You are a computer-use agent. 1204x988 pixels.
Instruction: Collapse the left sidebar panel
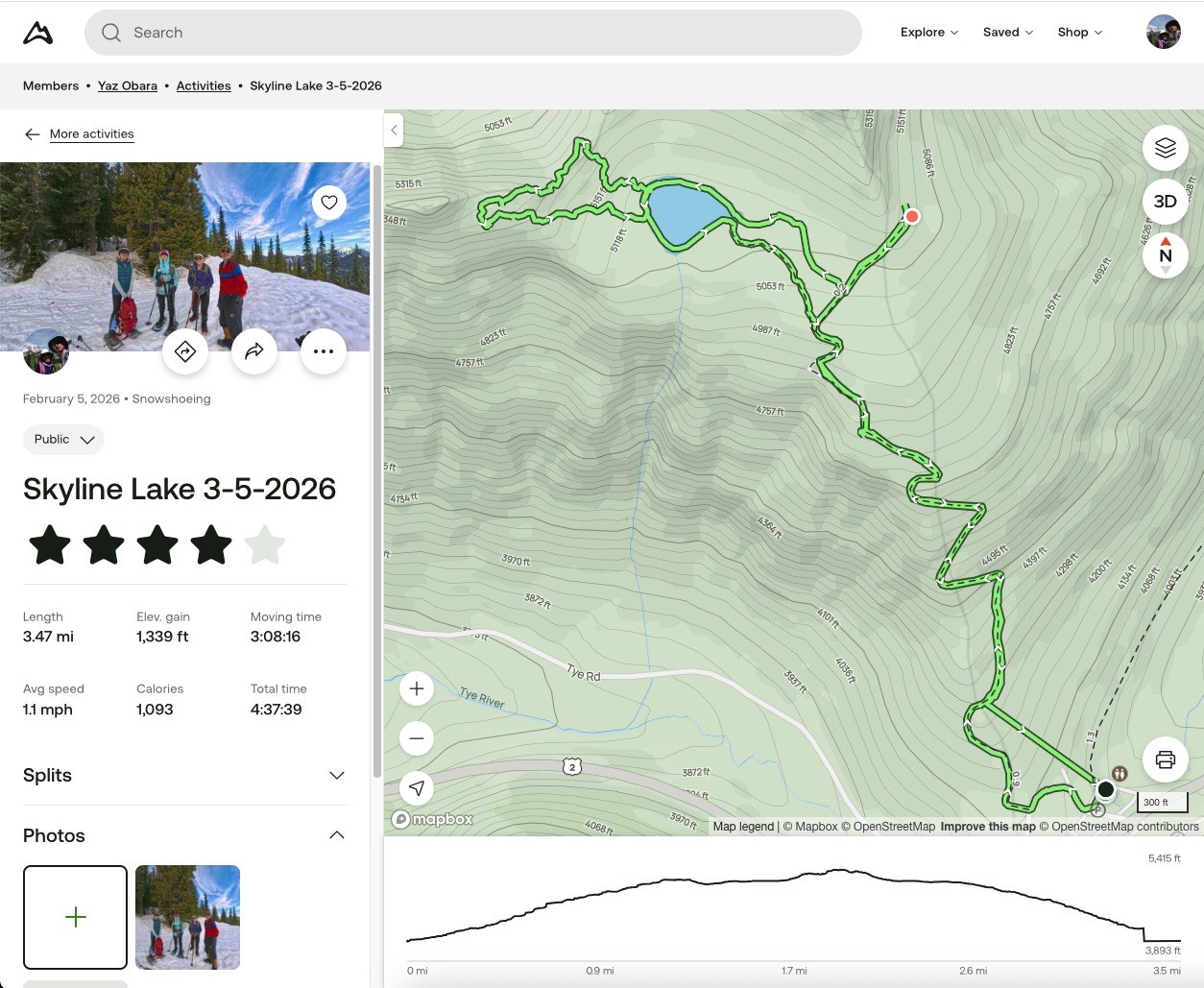394,131
